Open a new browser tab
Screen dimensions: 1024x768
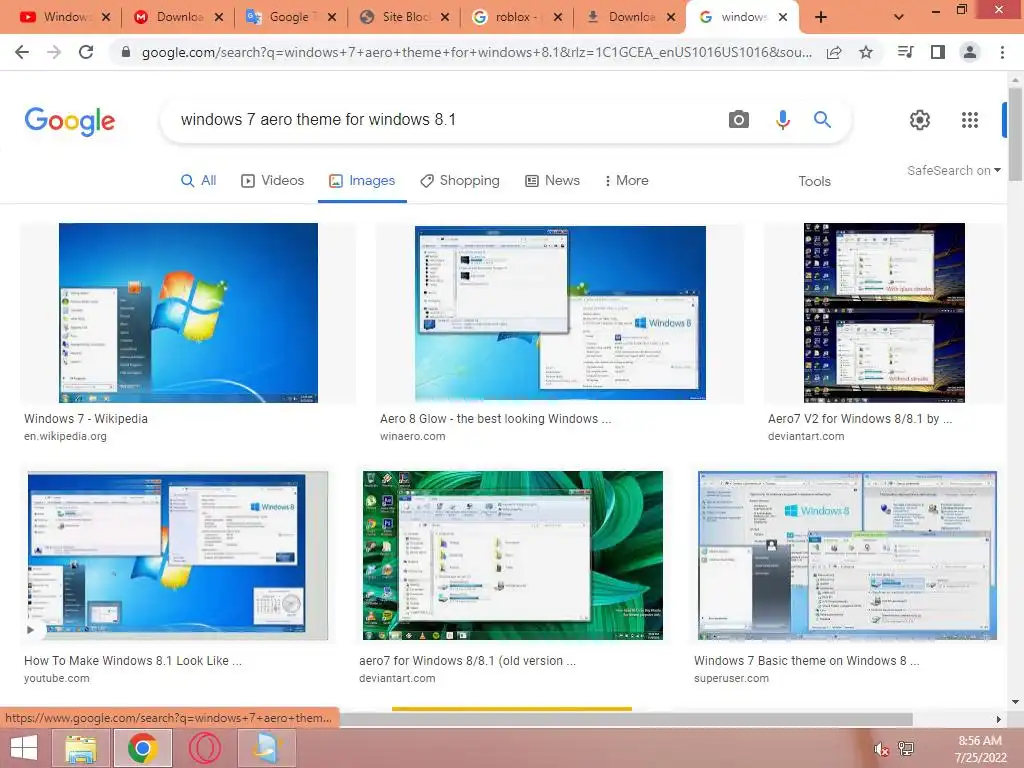821,17
